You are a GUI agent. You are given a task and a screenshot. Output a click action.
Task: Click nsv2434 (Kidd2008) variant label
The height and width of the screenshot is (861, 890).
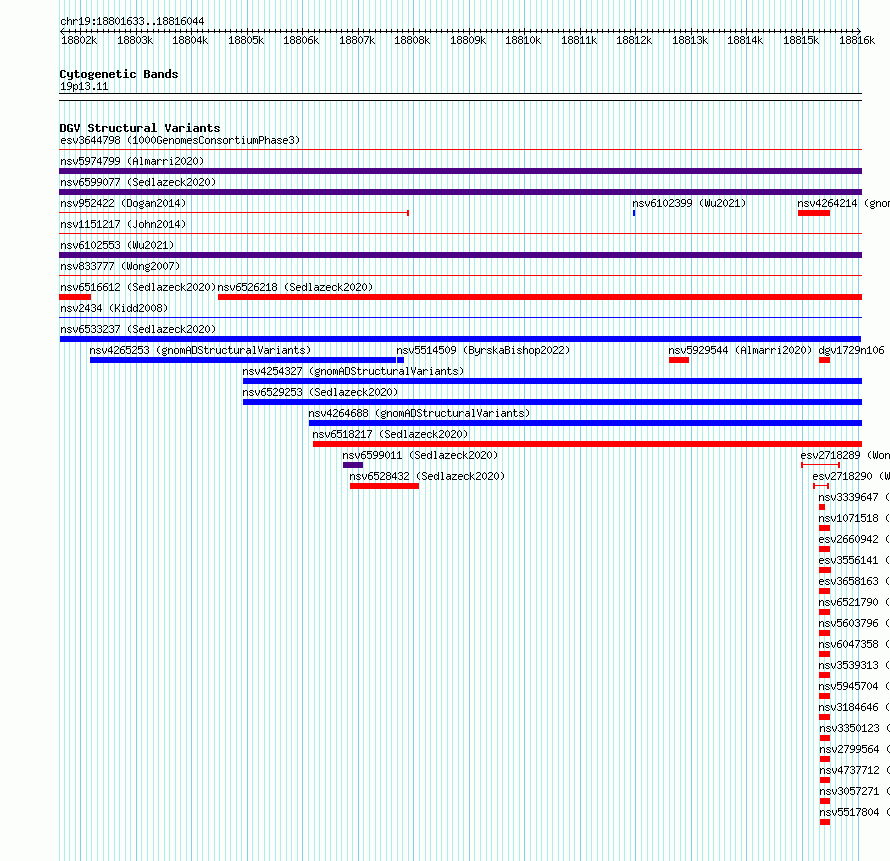tap(114, 308)
